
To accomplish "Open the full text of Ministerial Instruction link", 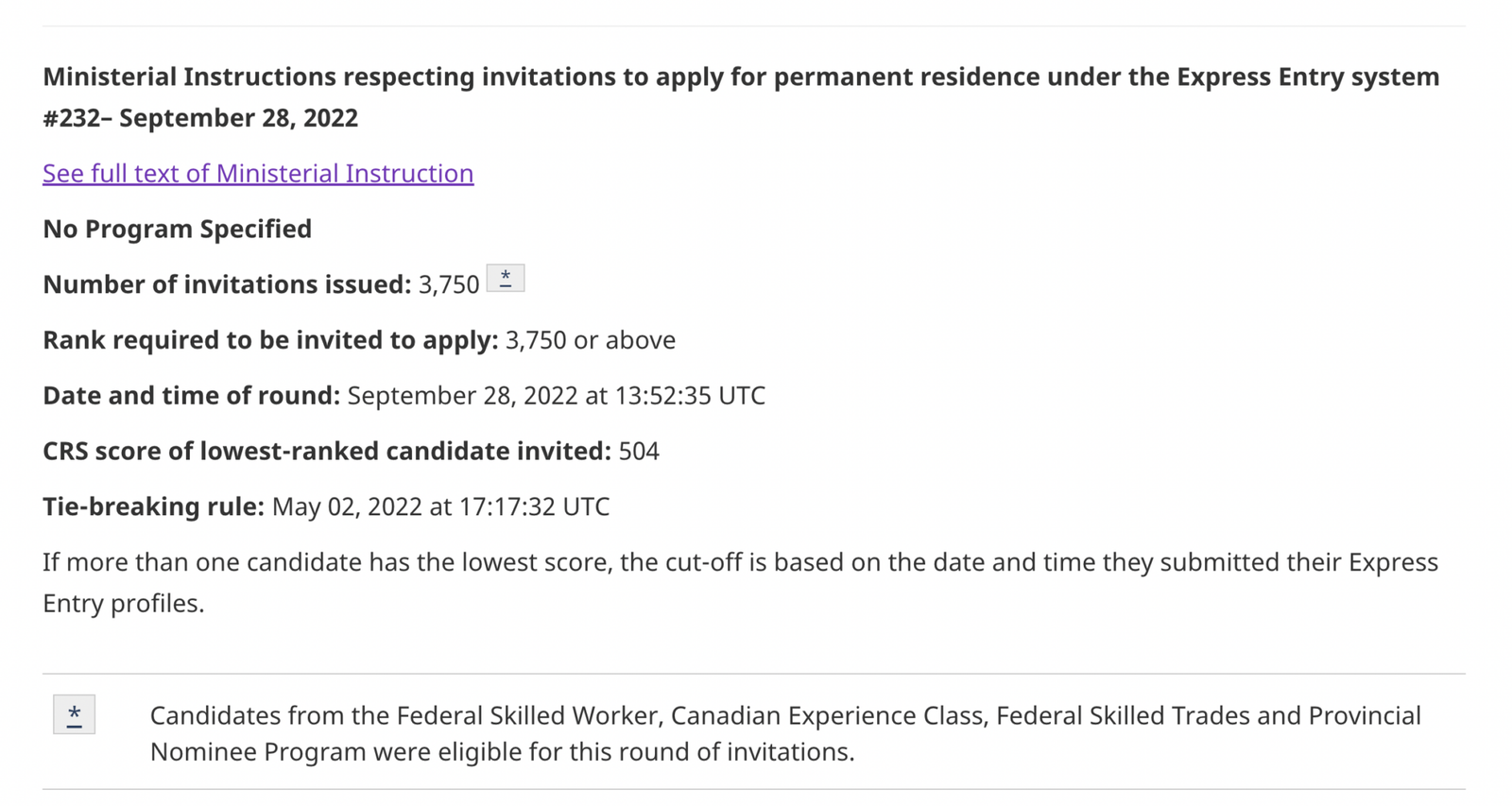I will 258,173.
